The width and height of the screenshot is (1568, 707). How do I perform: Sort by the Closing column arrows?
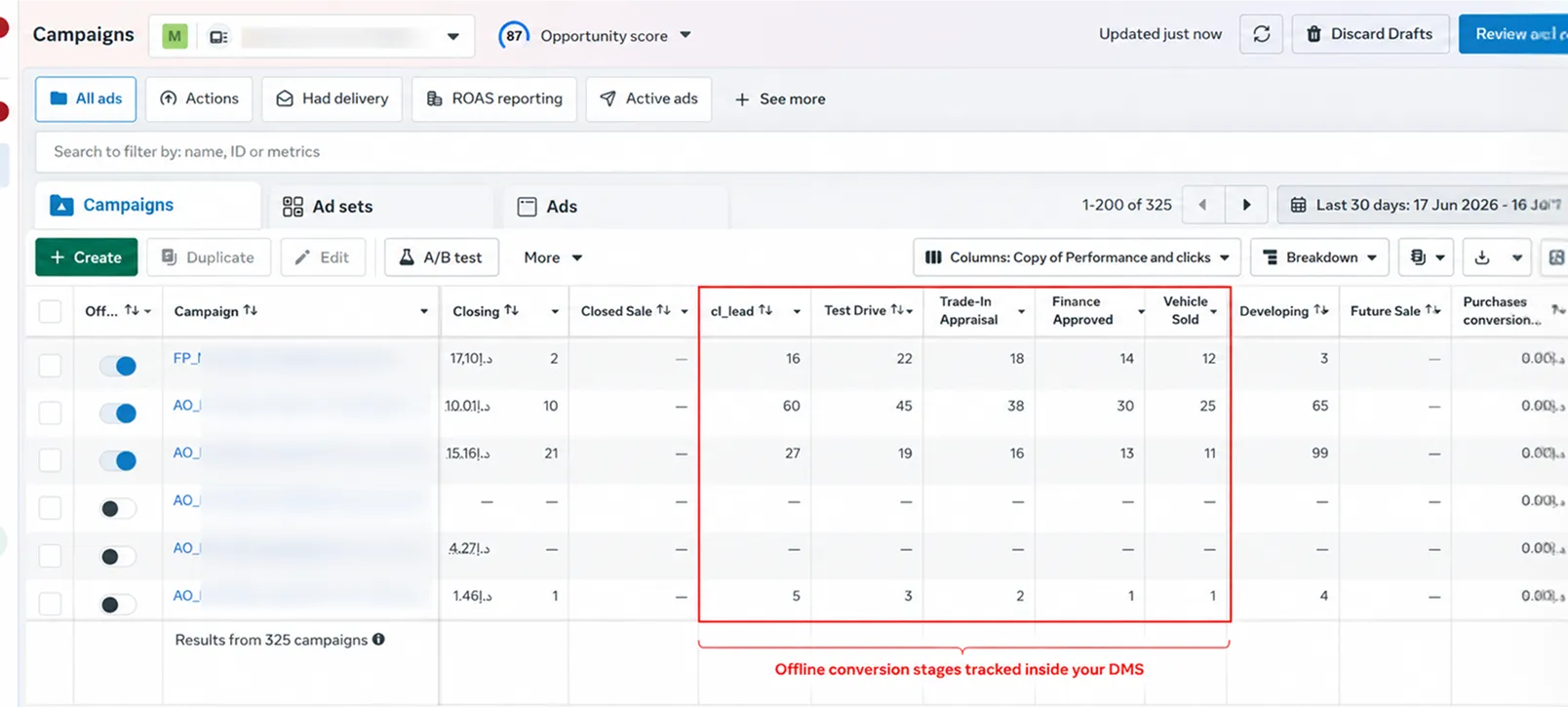(511, 310)
